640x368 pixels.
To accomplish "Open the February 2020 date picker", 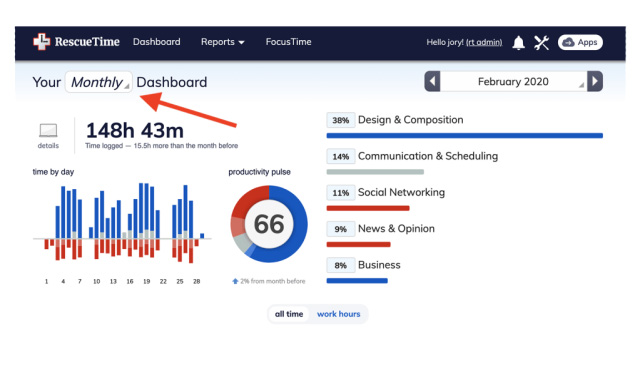I will 513,82.
